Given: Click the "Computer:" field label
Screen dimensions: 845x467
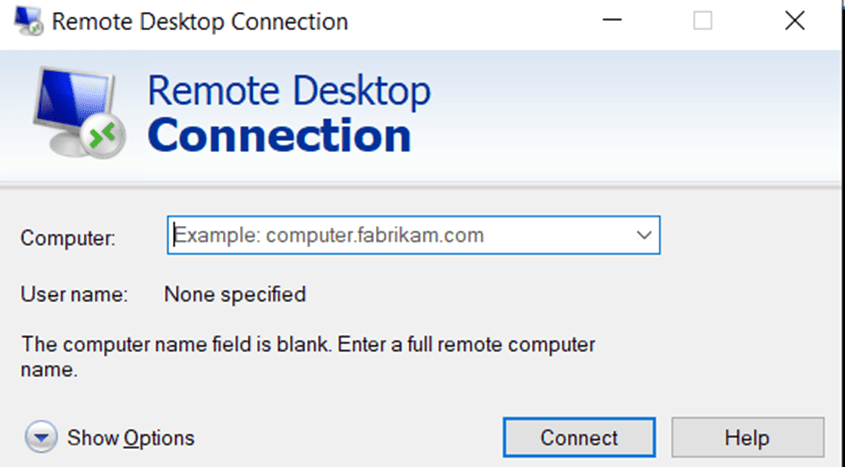Looking at the screenshot, I should [x=68, y=238].
